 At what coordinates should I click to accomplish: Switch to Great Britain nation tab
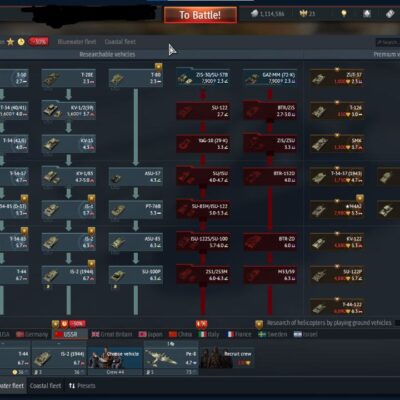click(x=112, y=334)
